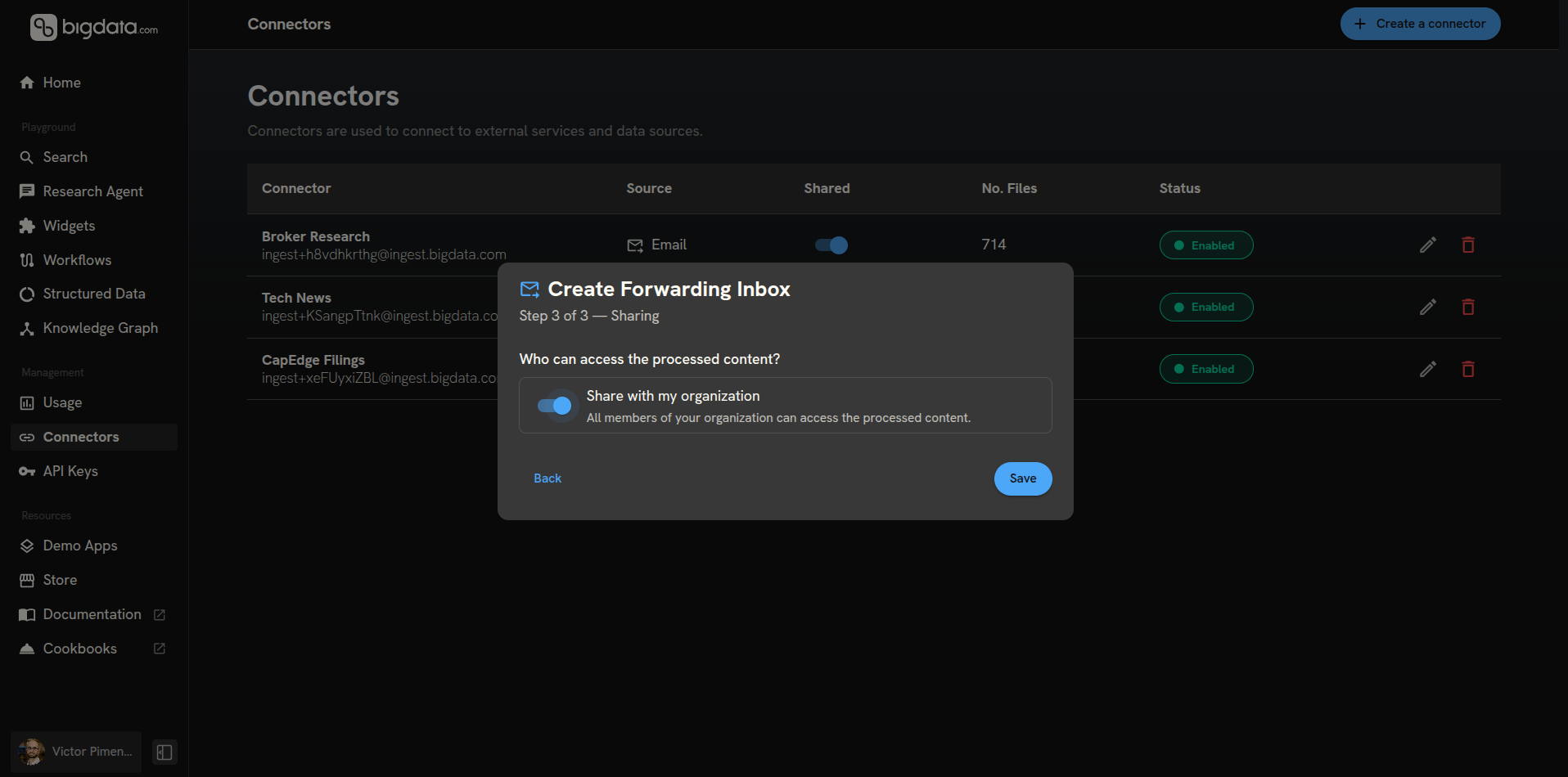The height and width of the screenshot is (777, 1568).
Task: Save the forwarding inbox
Action: point(1023,478)
